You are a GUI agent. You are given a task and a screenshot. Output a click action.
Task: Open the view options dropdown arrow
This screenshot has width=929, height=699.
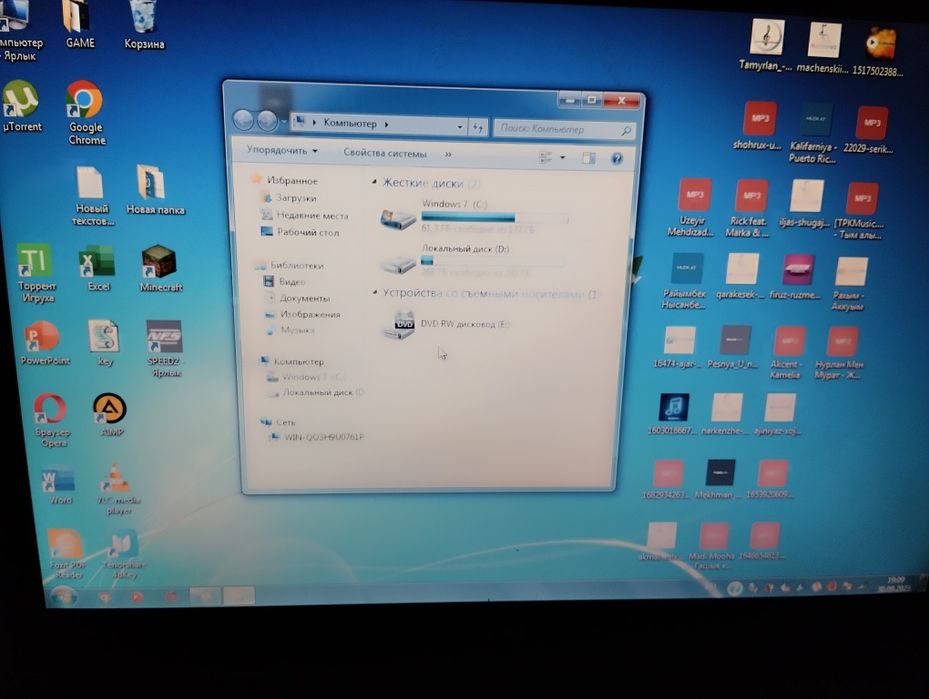click(562, 158)
